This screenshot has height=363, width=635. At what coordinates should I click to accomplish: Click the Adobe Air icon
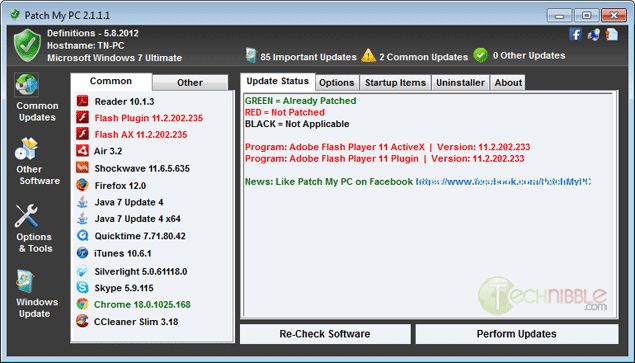pyautogui.click(x=82, y=151)
